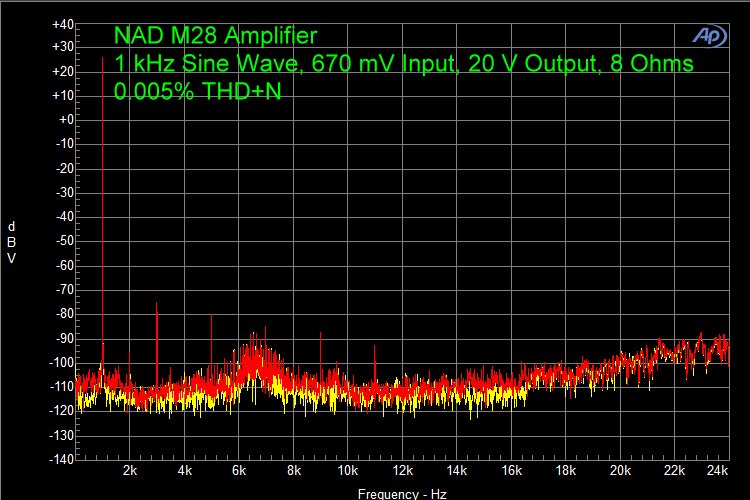The width and height of the screenshot is (750, 500).
Task: Click the 16k tick label on x-axis
Action: (512, 470)
